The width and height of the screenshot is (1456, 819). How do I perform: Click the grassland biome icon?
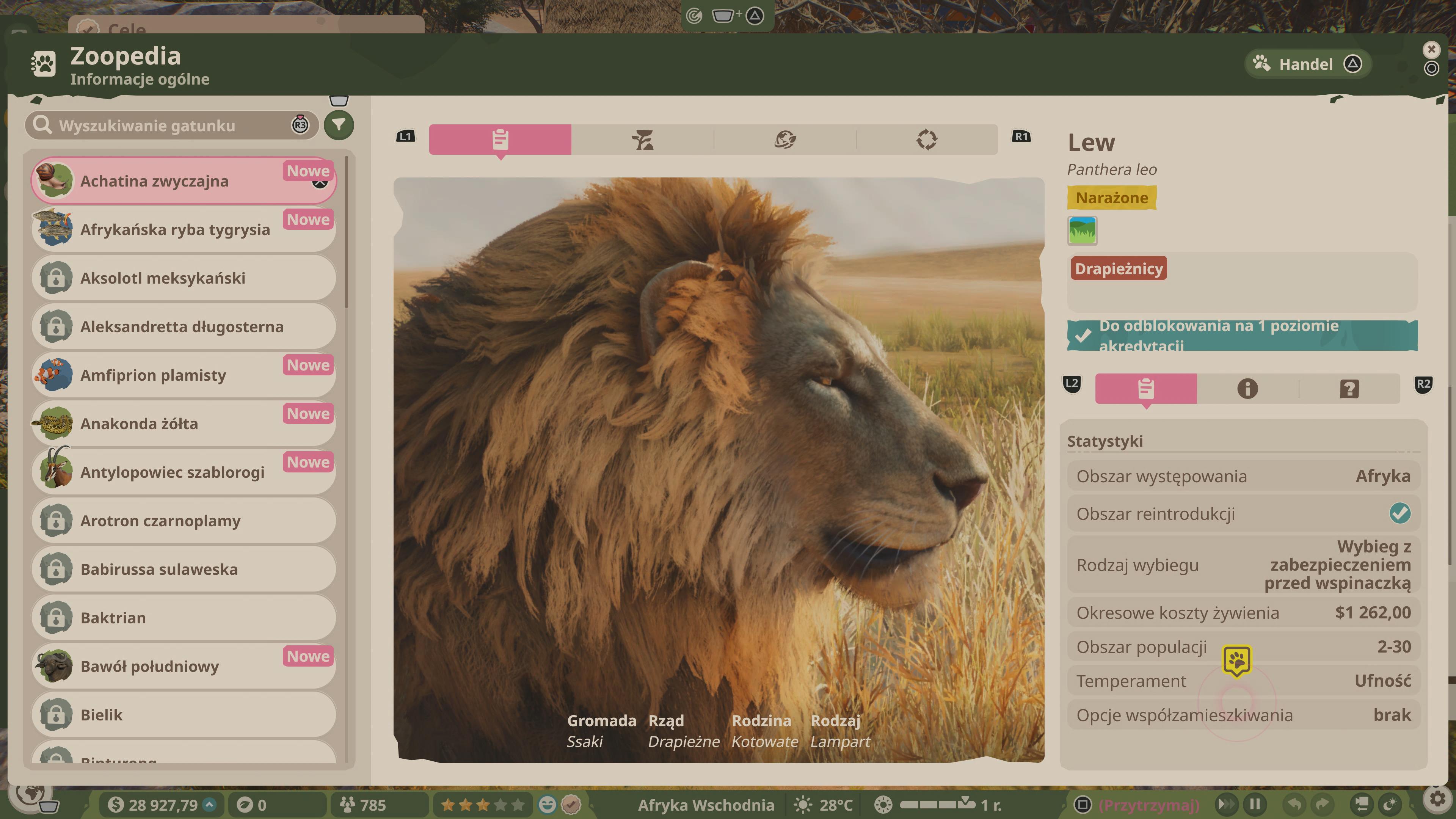point(1083,231)
